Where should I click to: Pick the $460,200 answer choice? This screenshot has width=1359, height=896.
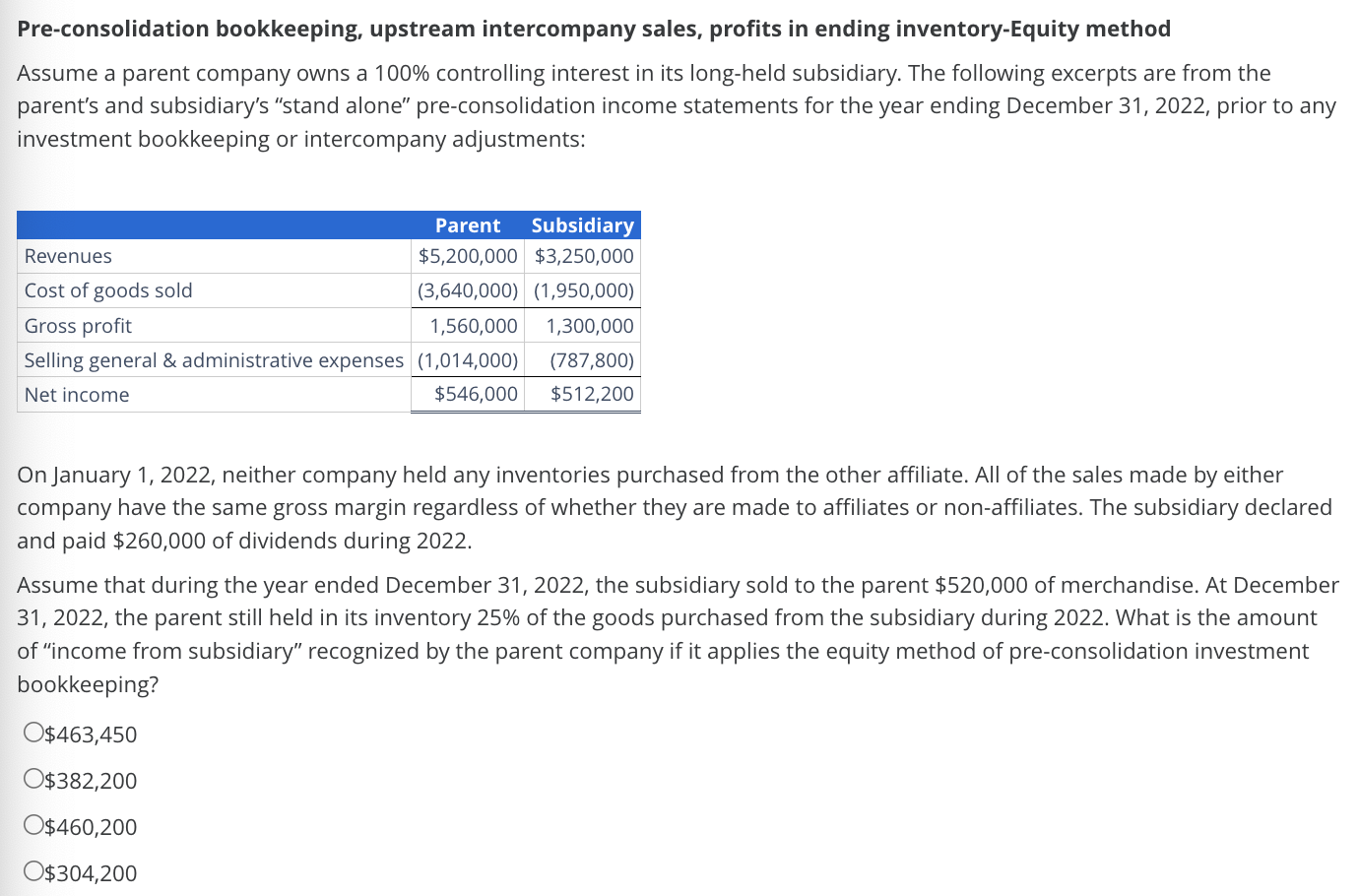coord(33,826)
